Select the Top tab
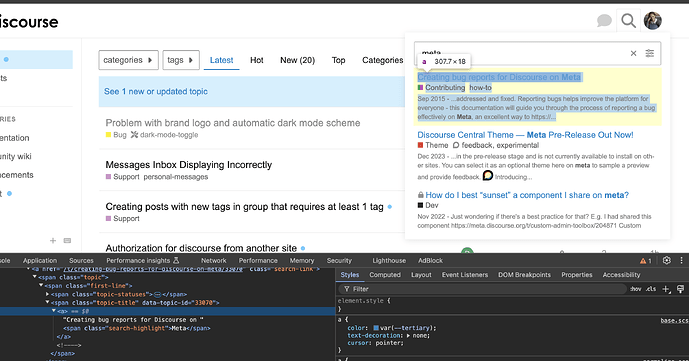This screenshot has width=689, height=361. point(338,60)
